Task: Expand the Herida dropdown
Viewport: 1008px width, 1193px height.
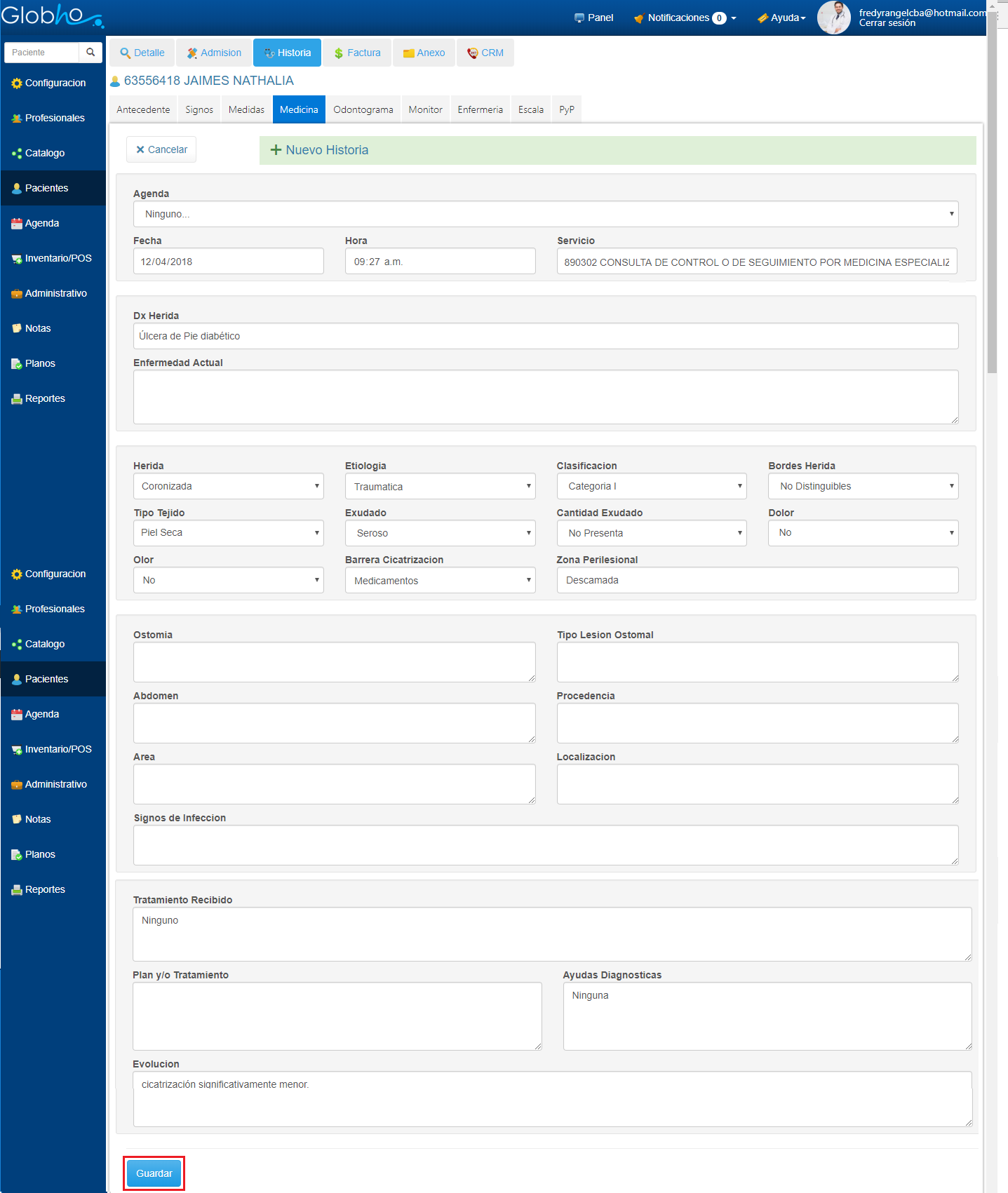Action: 228,486
